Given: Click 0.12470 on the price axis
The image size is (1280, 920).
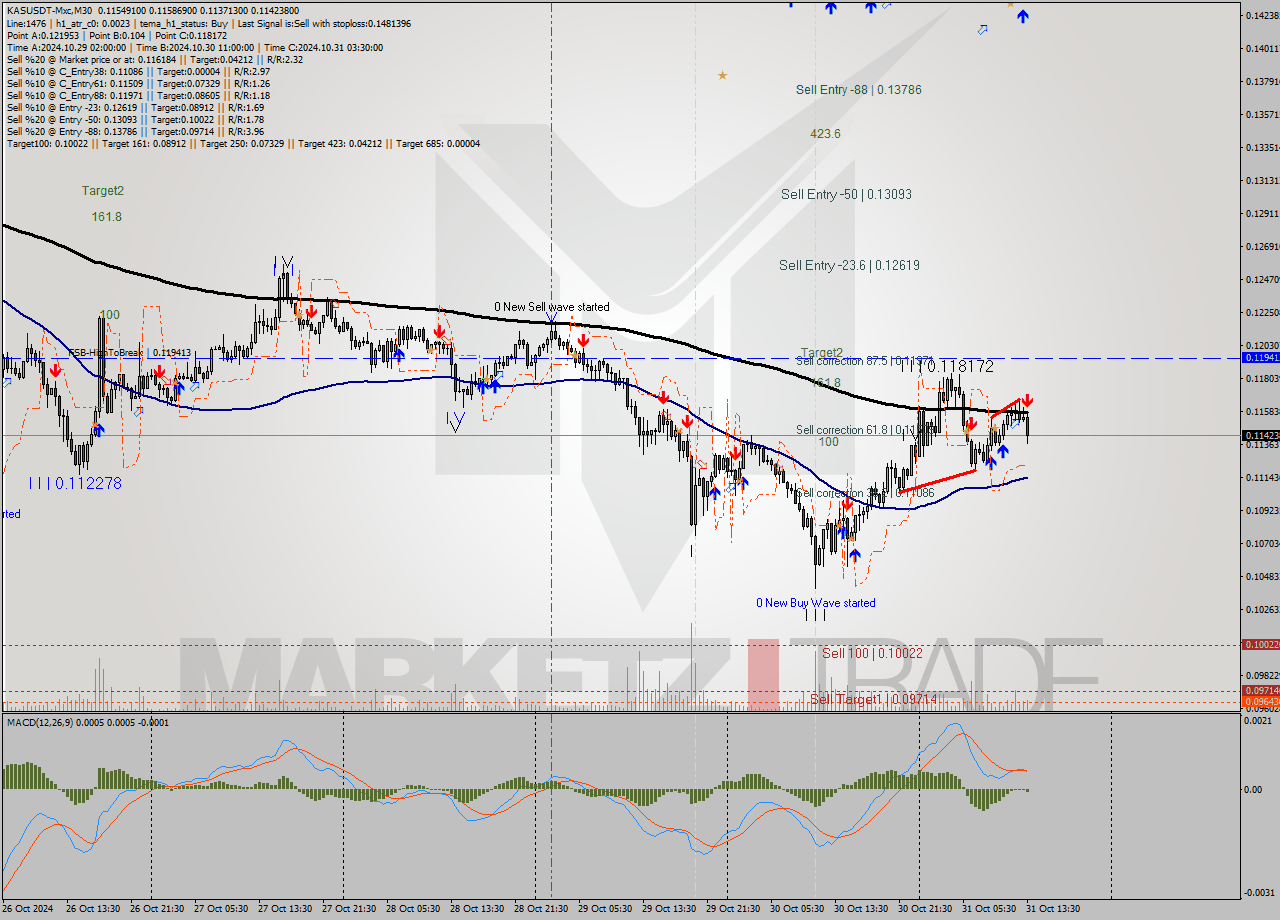Looking at the screenshot, I should pyautogui.click(x=1262, y=279).
